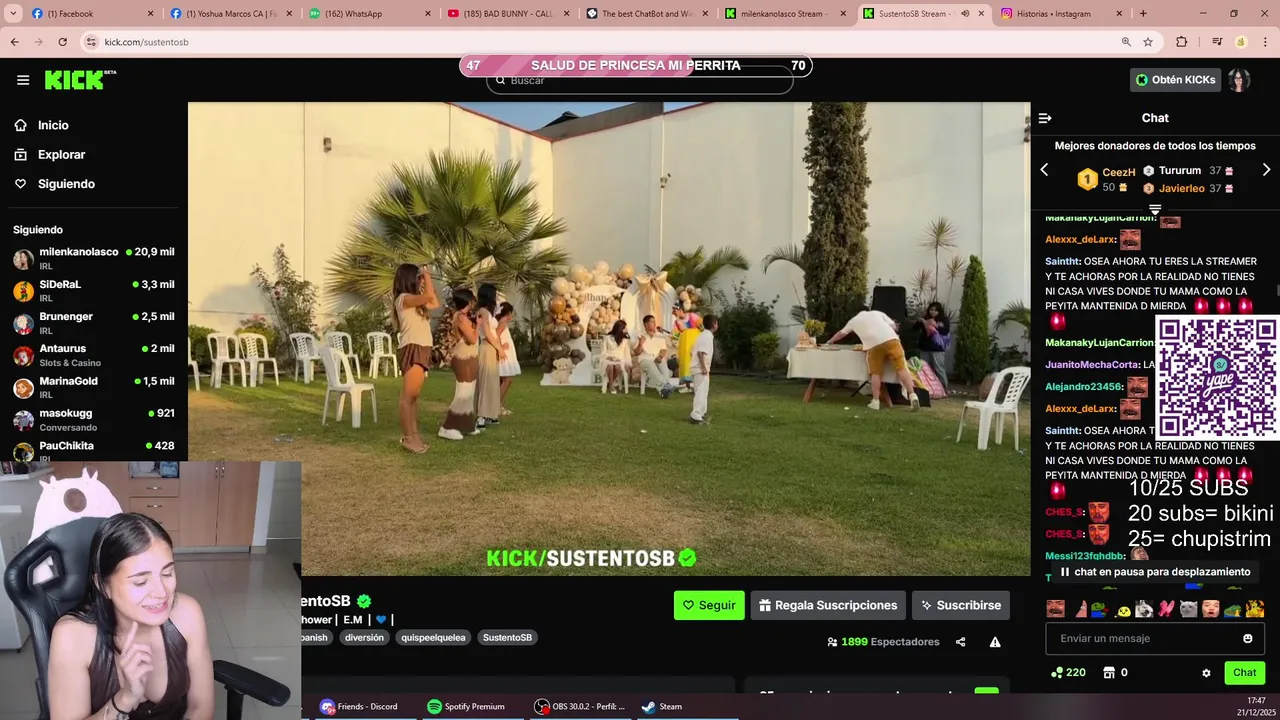Click the browser back arrow
The width and height of the screenshot is (1280, 720).
[x=14, y=42]
